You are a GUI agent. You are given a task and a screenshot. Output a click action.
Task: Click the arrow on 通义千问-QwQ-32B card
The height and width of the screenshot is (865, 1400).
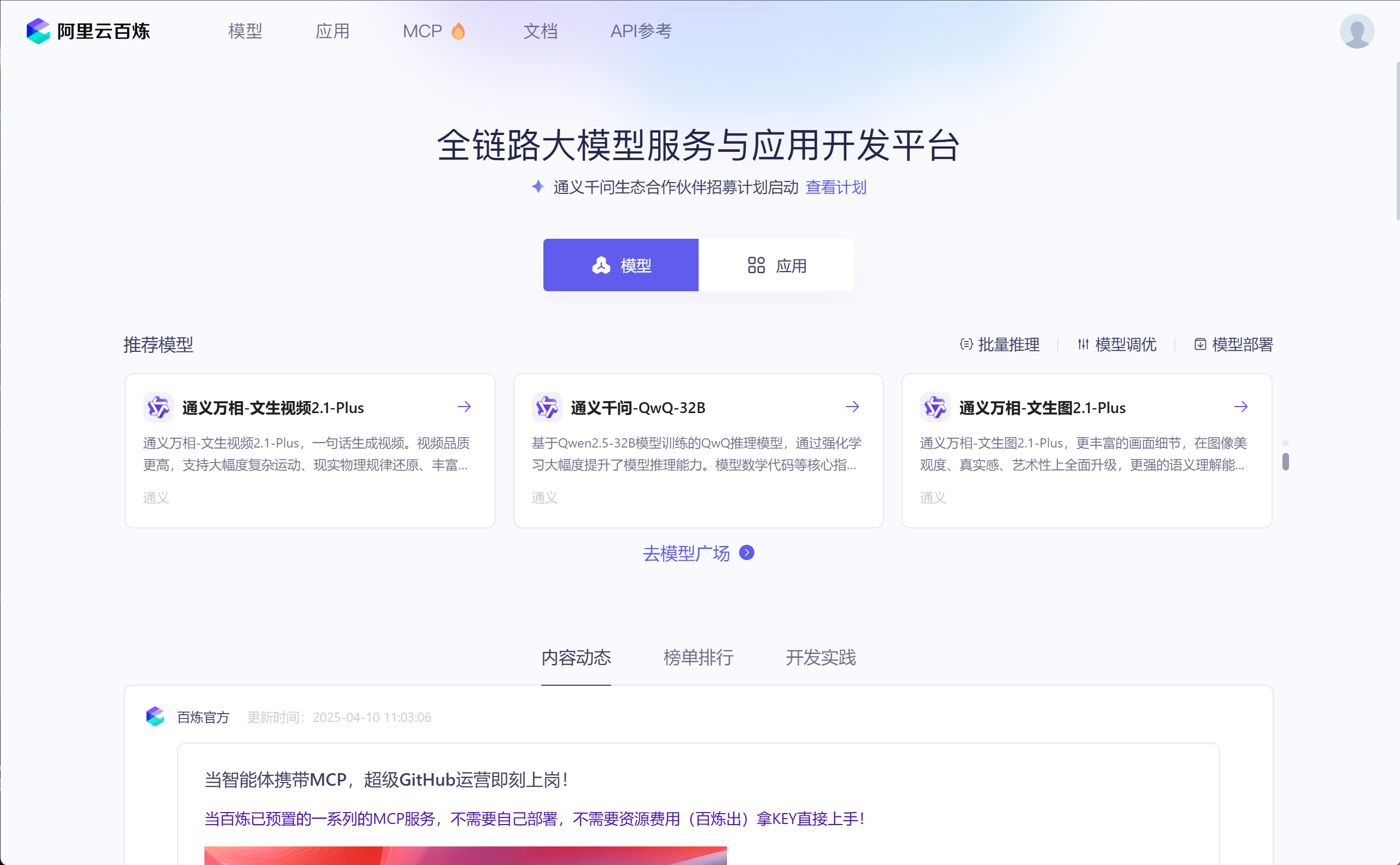[852, 407]
